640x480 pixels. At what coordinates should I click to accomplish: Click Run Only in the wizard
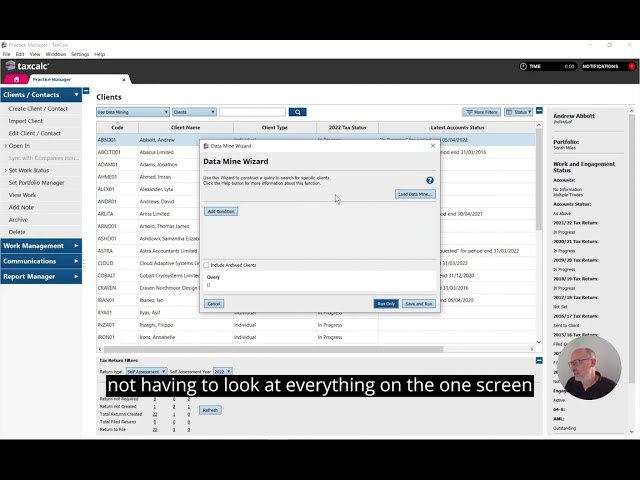click(386, 304)
